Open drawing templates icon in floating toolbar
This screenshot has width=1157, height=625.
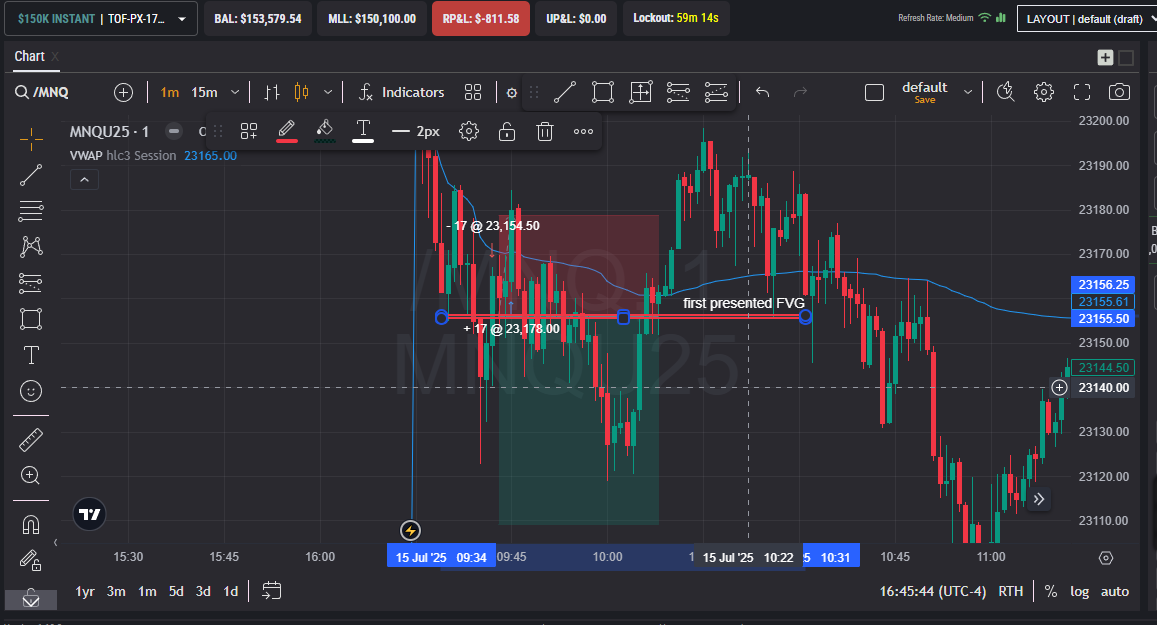249,131
